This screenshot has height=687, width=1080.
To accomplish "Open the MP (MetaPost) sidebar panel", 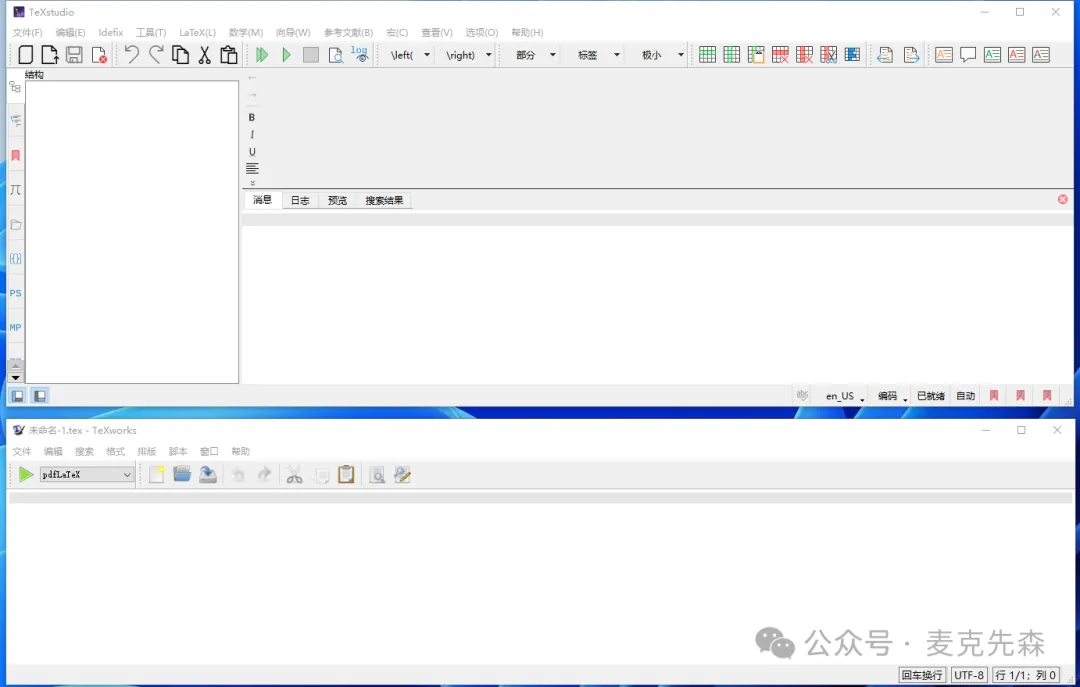I will (15, 327).
